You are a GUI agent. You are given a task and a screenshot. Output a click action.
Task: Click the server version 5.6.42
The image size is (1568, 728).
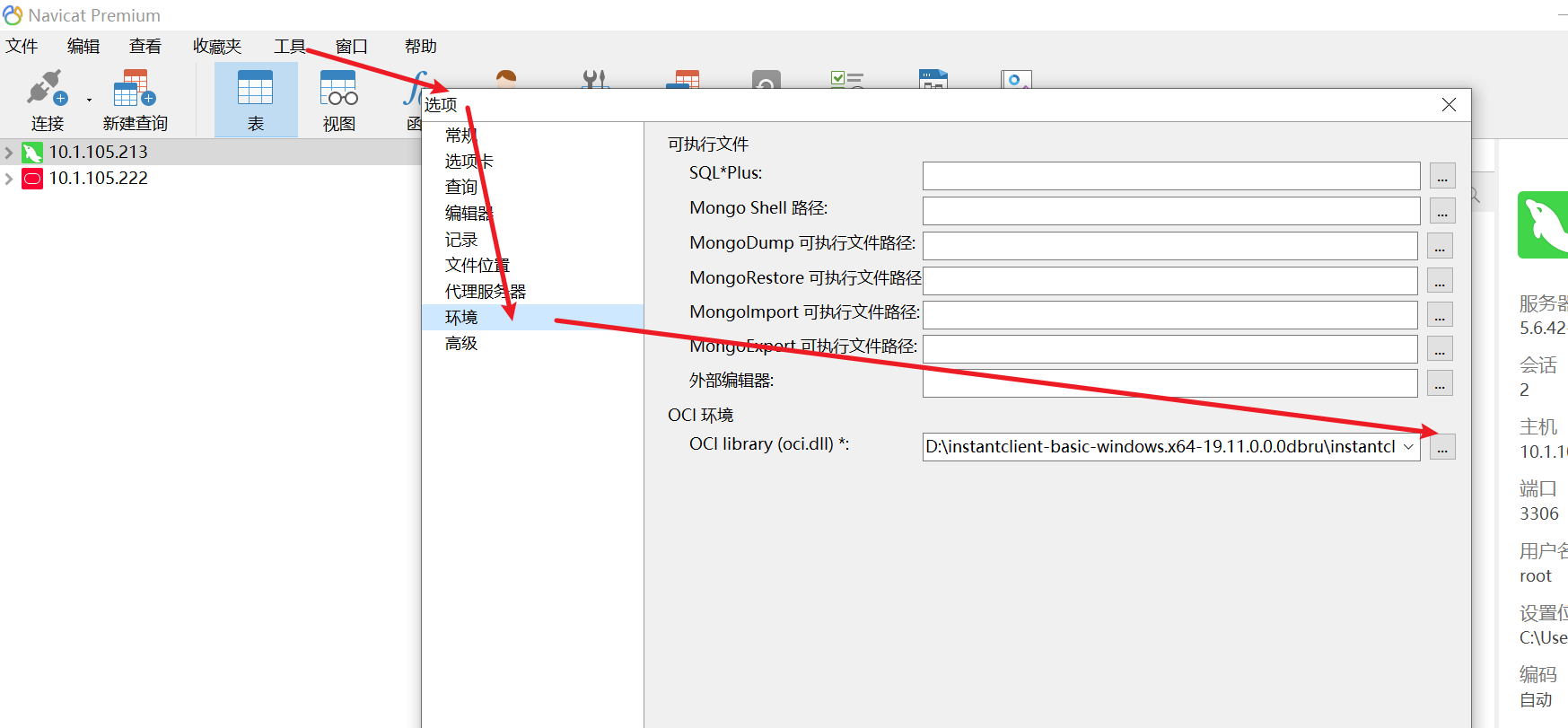[1543, 329]
